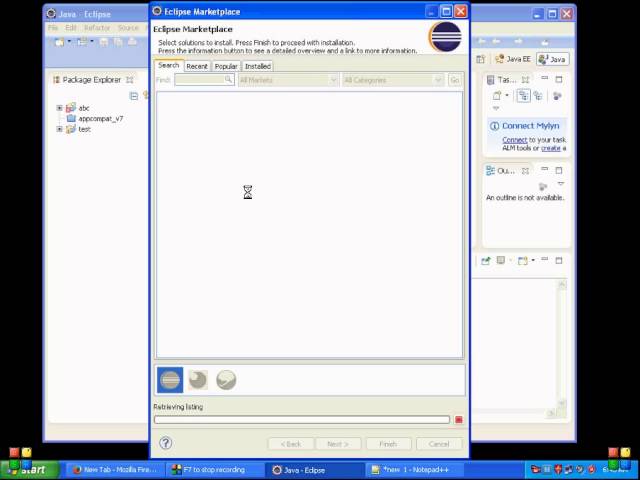The image size is (640, 480).
Task: Open the Edit menu in Eclipse
Action: 71,28
